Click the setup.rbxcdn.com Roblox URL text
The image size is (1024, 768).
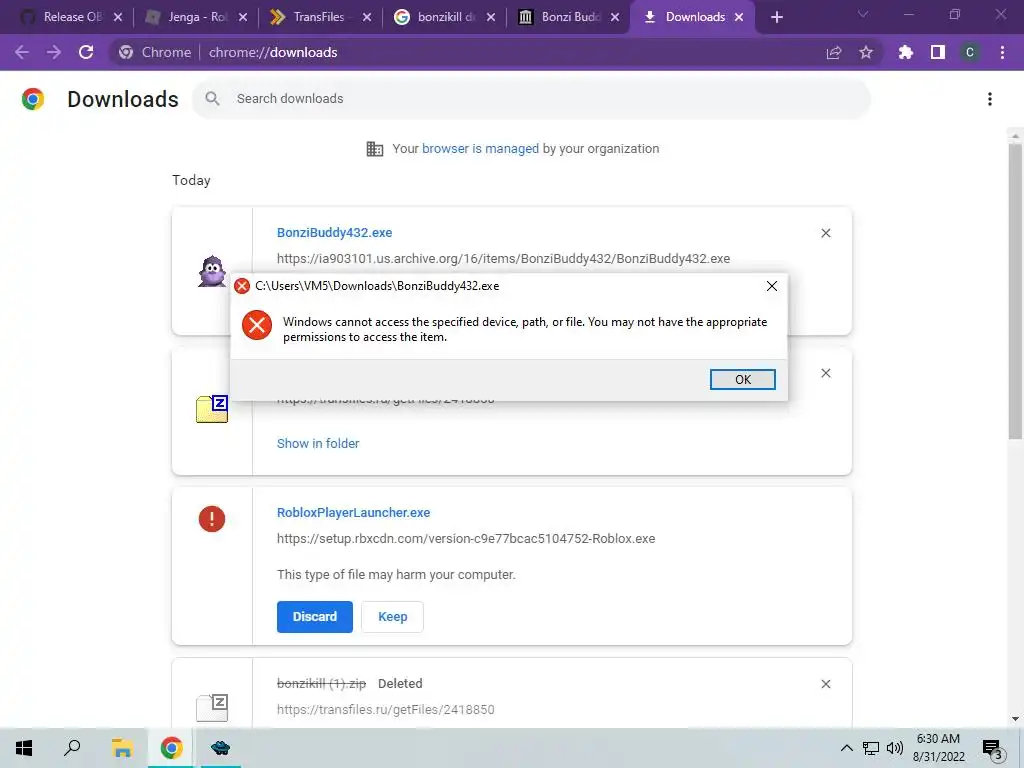point(466,539)
